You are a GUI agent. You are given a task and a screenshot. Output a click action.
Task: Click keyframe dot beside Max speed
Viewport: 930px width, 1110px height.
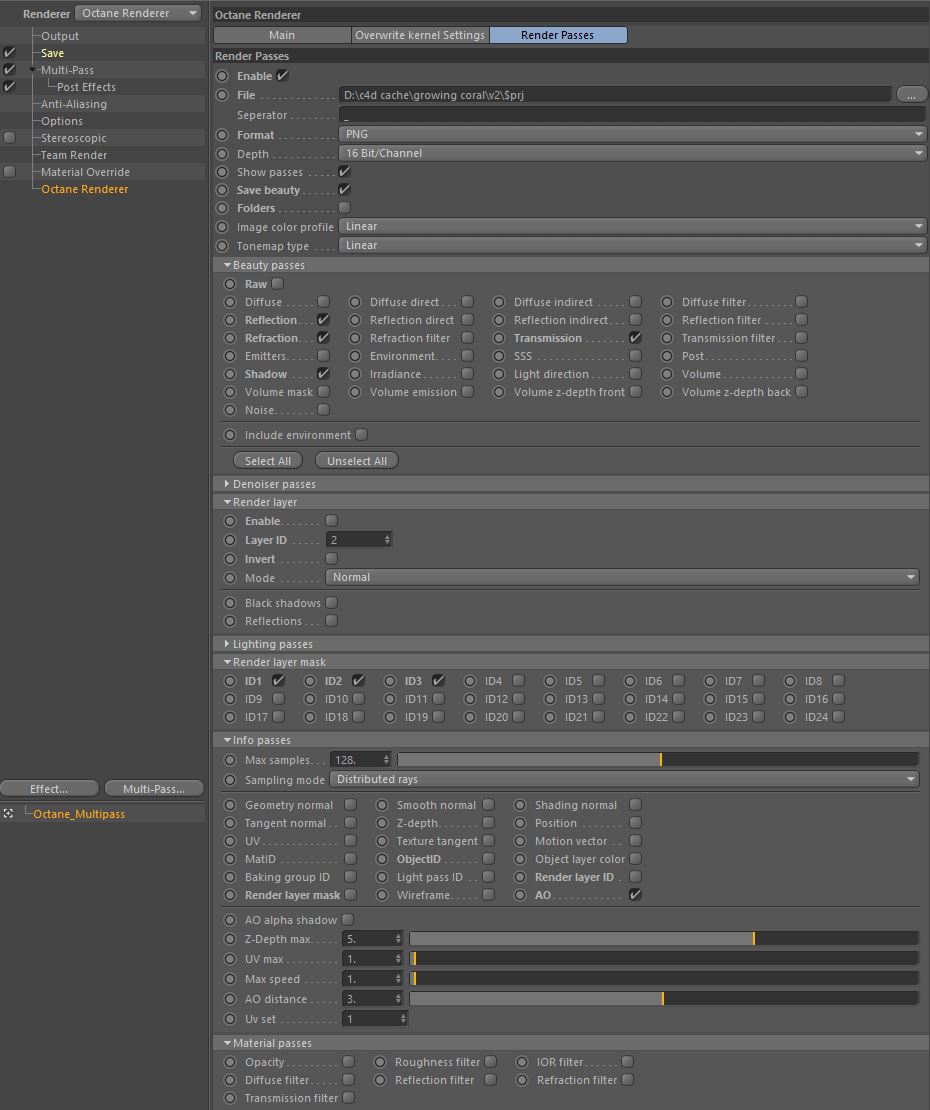click(x=230, y=979)
